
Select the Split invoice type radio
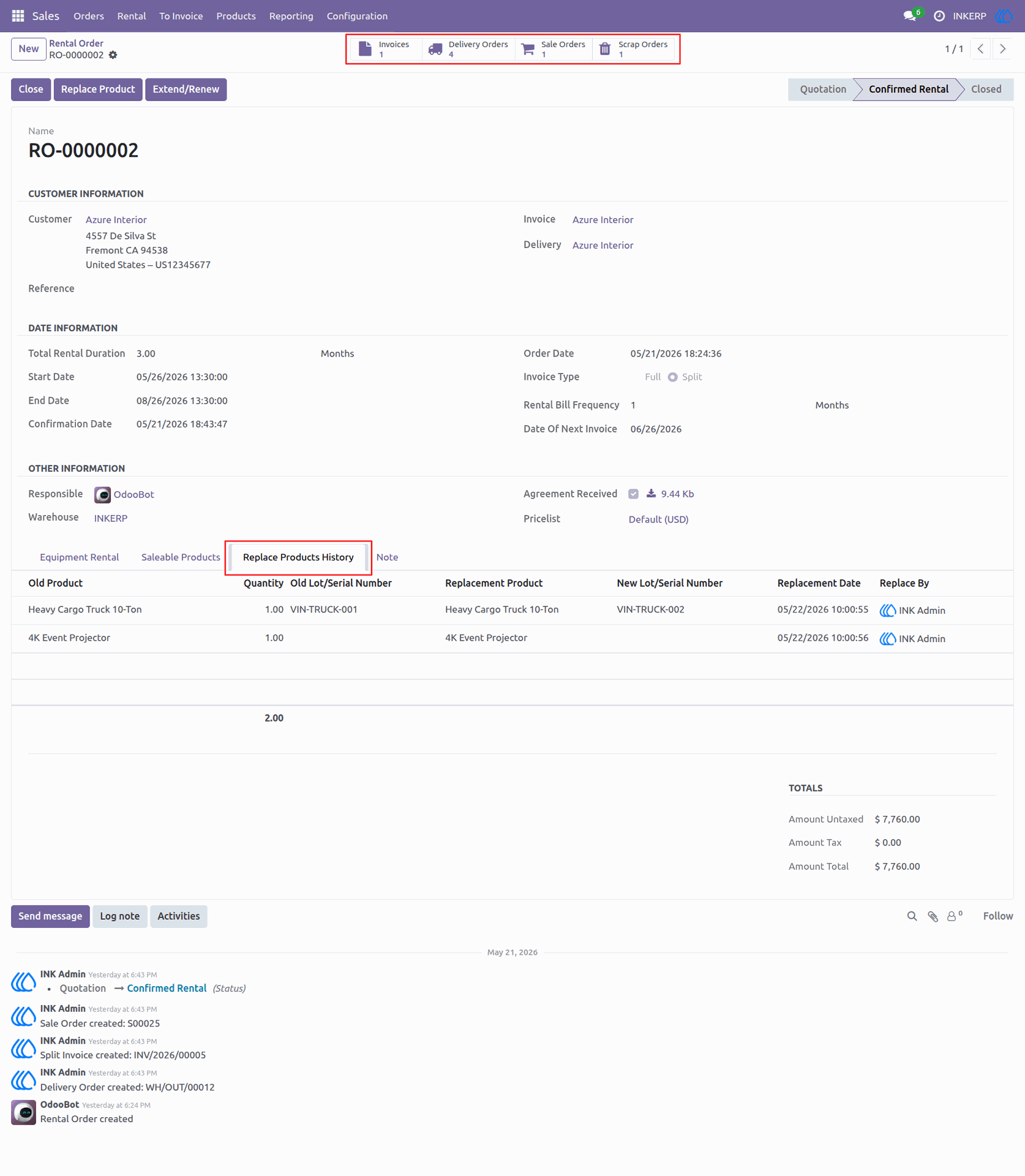click(673, 377)
